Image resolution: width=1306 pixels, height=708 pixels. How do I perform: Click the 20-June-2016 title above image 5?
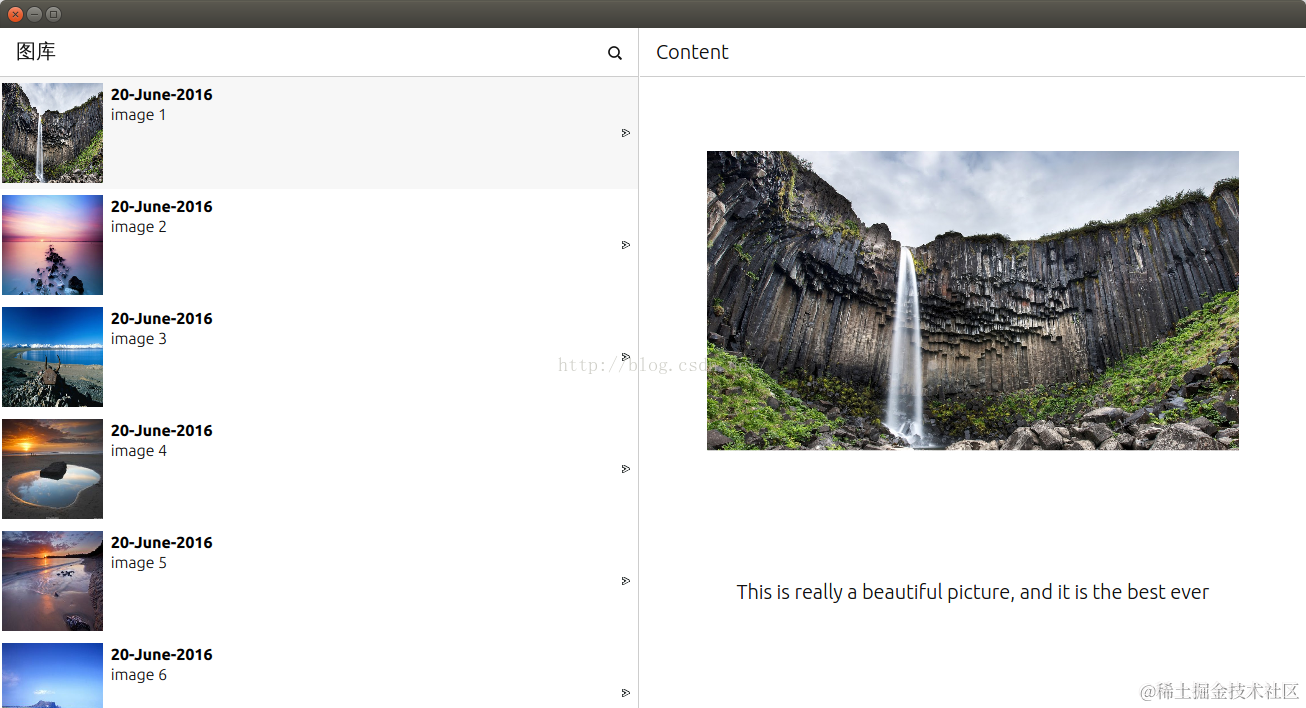(162, 543)
